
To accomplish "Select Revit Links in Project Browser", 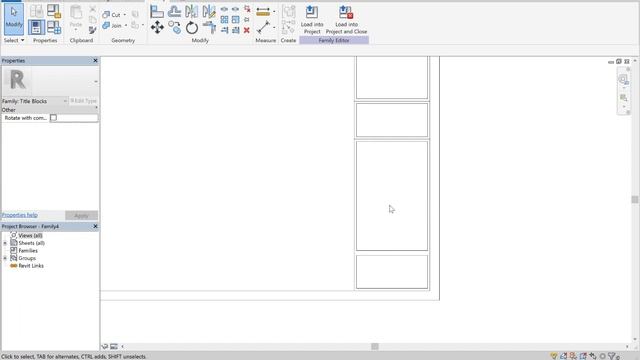I will (x=31, y=266).
